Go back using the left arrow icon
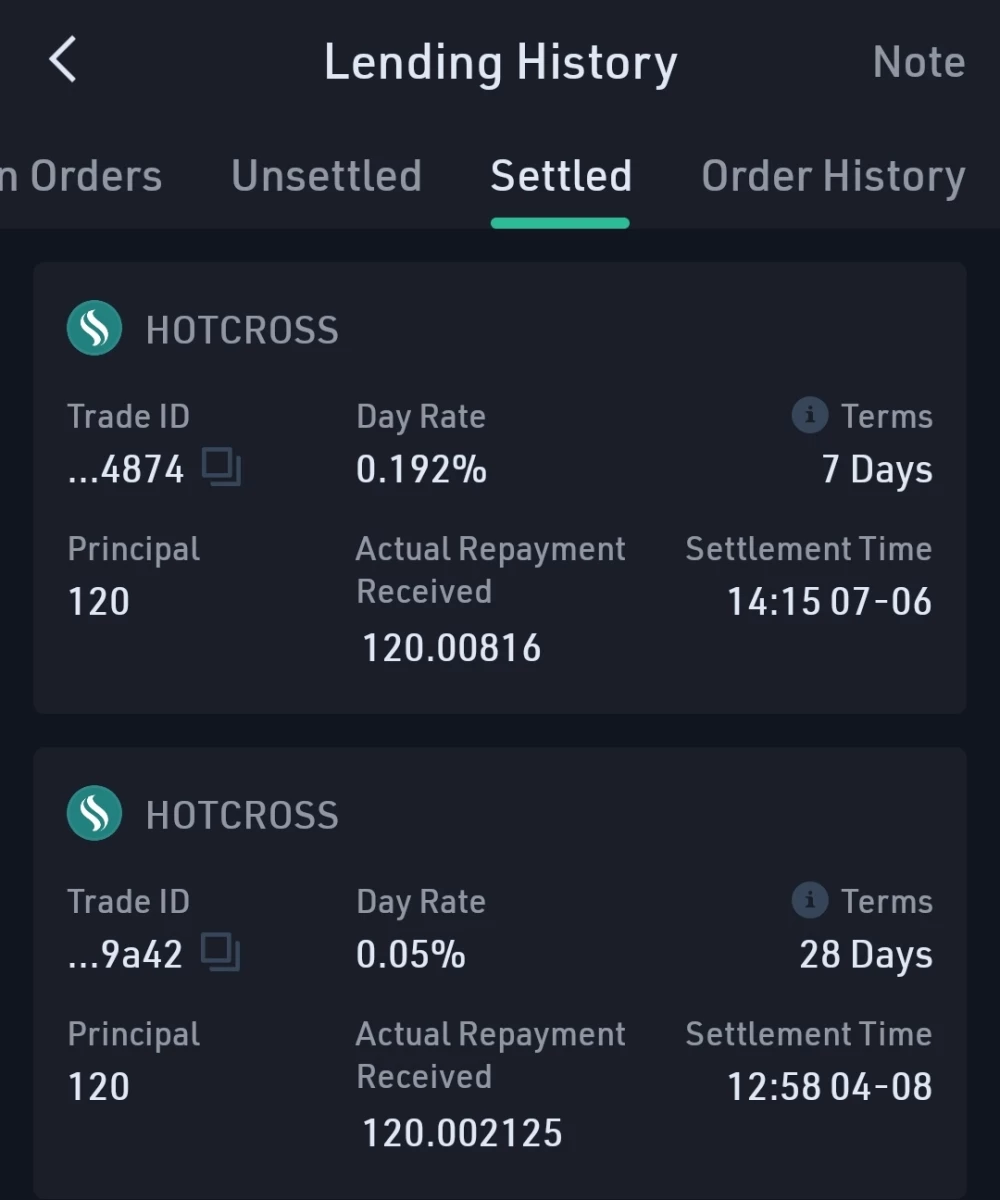Viewport: 1000px width, 1200px height. [x=62, y=61]
